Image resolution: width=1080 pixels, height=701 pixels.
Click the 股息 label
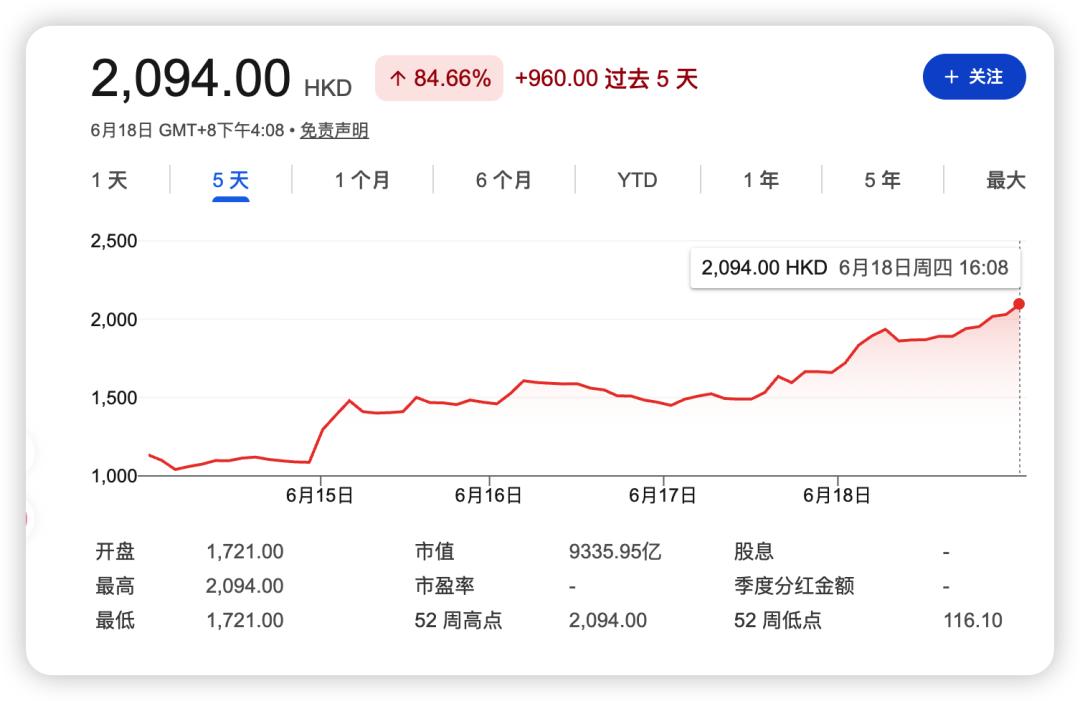[754, 552]
